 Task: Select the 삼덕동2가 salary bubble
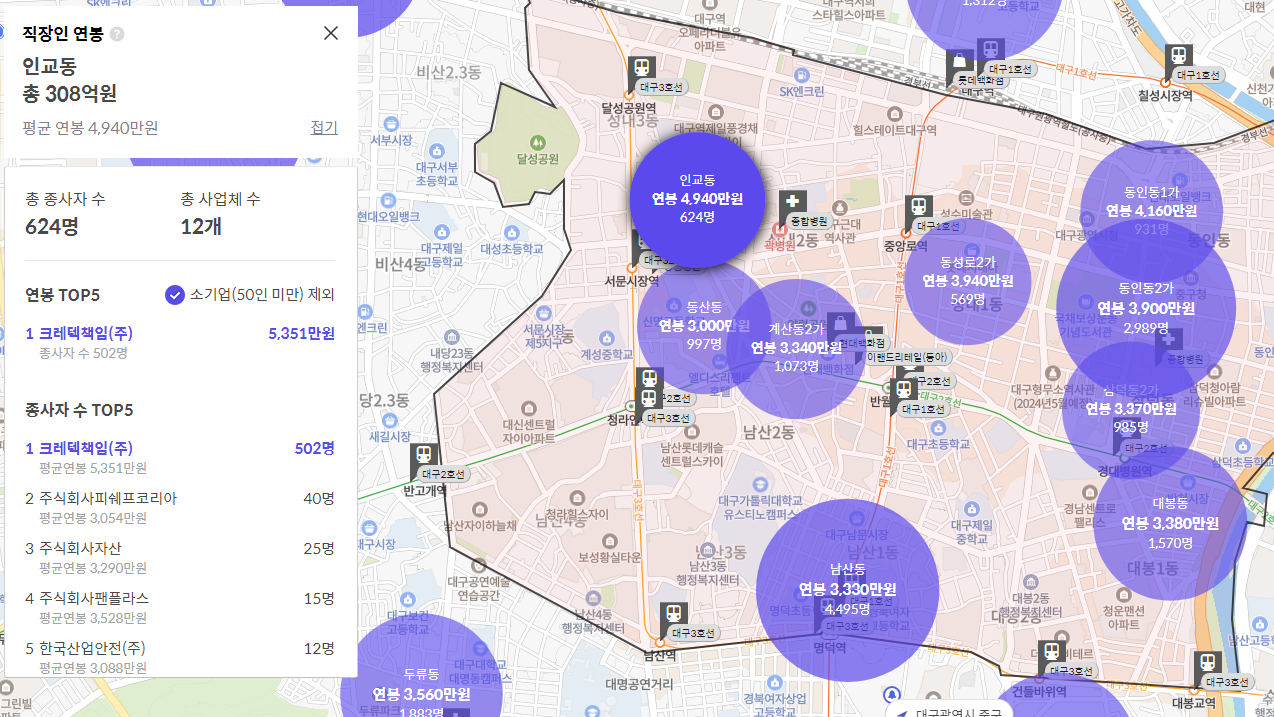1131,408
